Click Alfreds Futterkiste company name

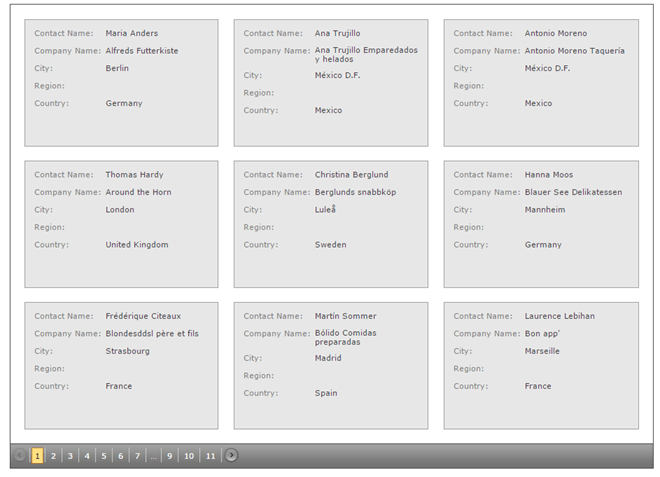(142, 51)
